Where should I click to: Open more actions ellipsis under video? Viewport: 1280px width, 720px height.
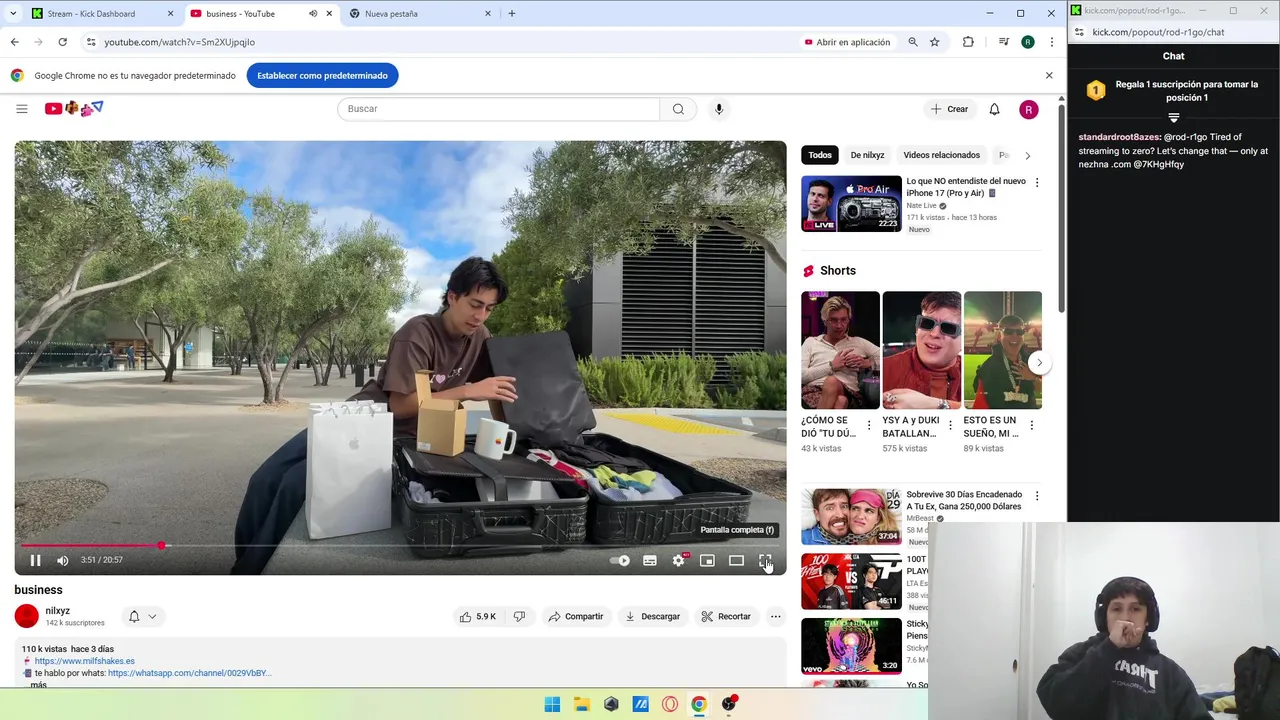[775, 617]
